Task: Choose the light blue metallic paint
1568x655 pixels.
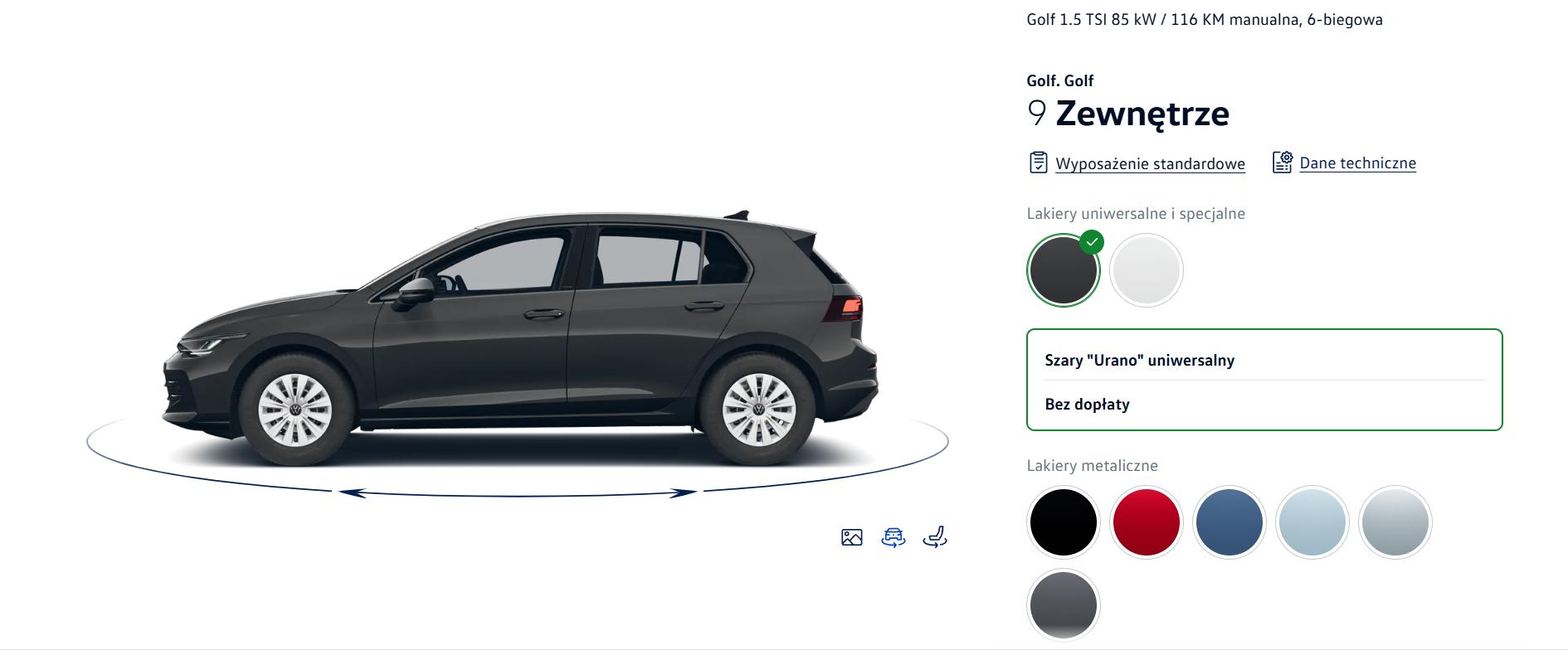Action: 1312,522
